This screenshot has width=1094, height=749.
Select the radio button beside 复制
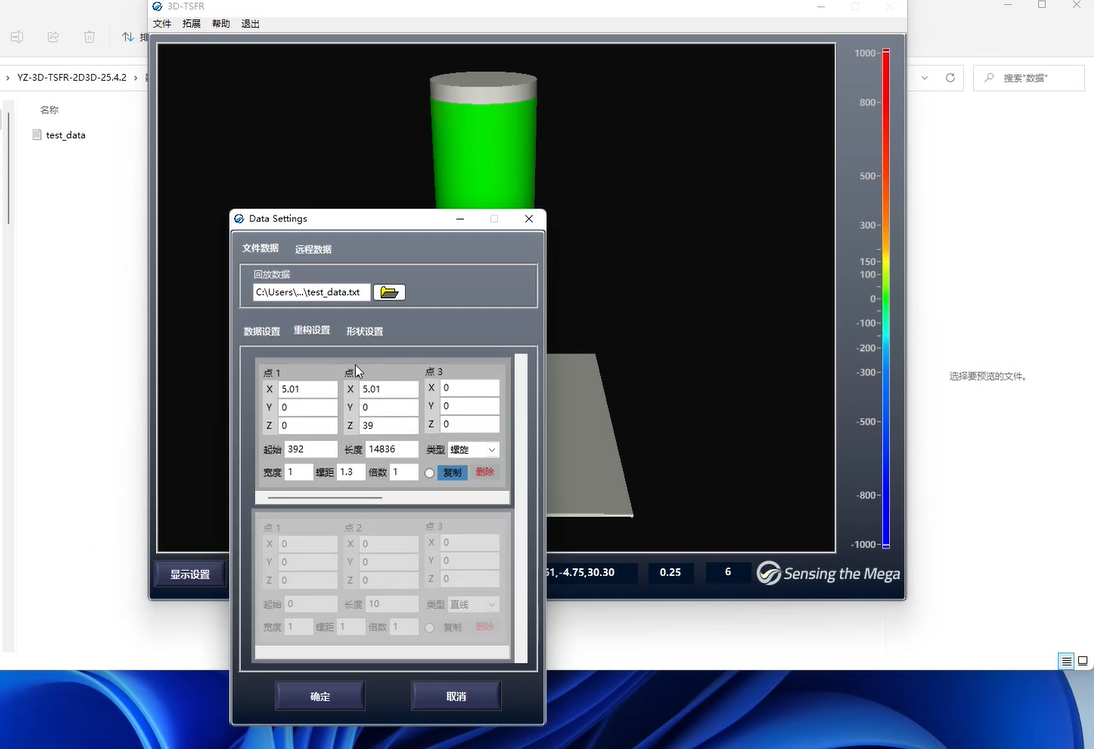click(430, 473)
